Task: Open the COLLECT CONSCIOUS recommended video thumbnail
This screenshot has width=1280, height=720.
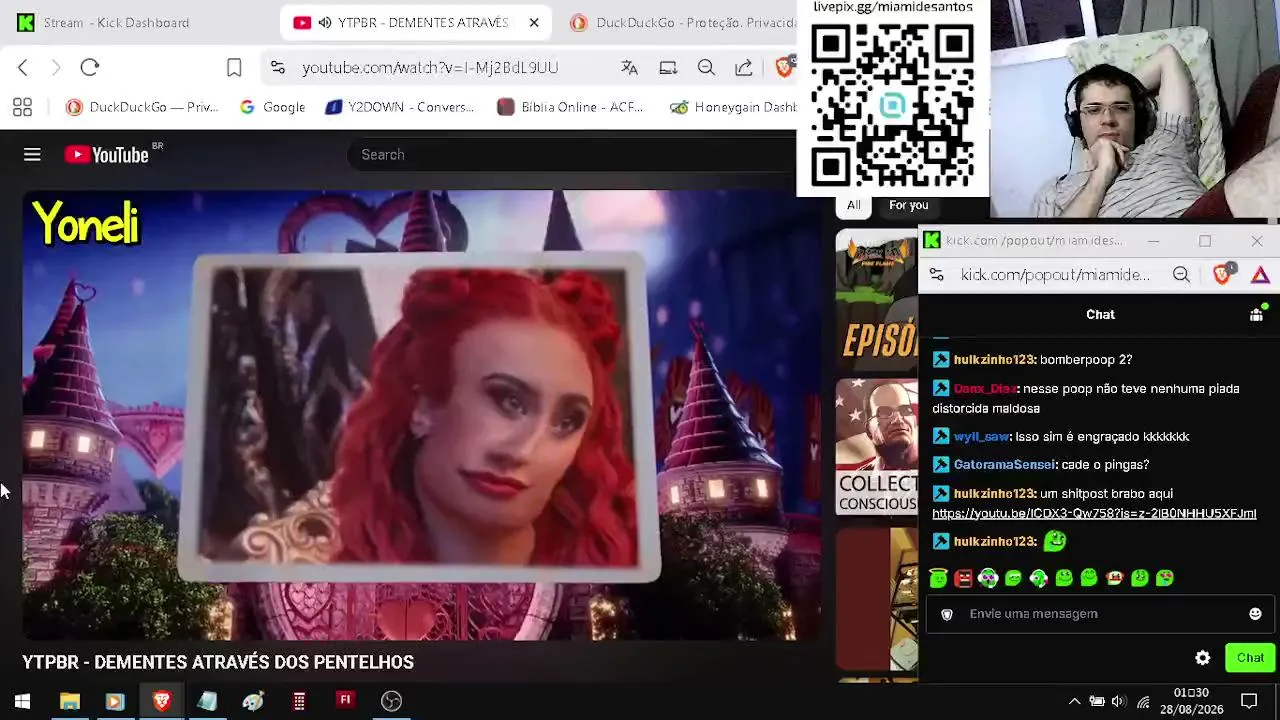Action: (877, 446)
